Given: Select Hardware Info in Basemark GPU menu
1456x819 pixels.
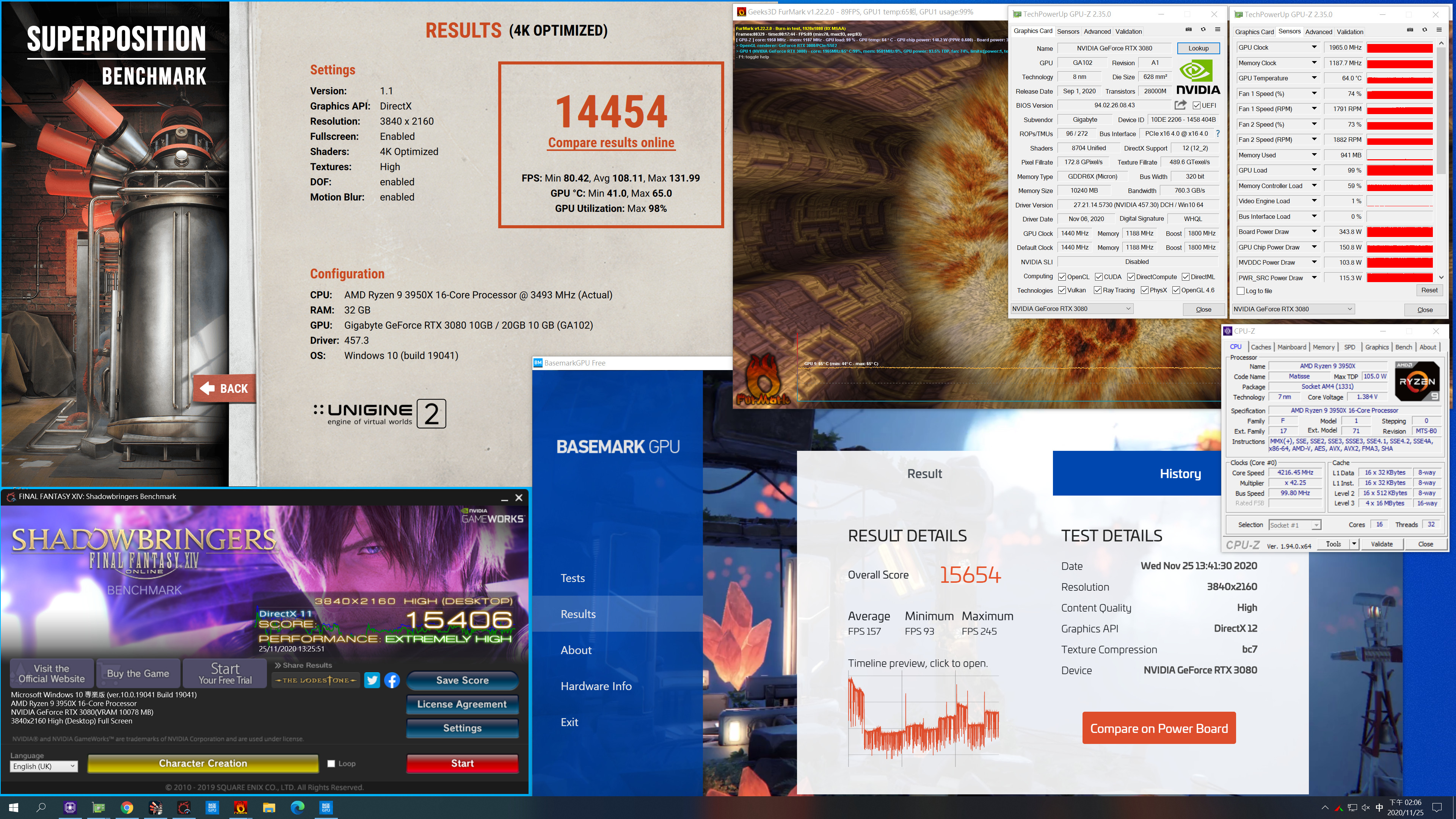Looking at the screenshot, I should click(596, 686).
